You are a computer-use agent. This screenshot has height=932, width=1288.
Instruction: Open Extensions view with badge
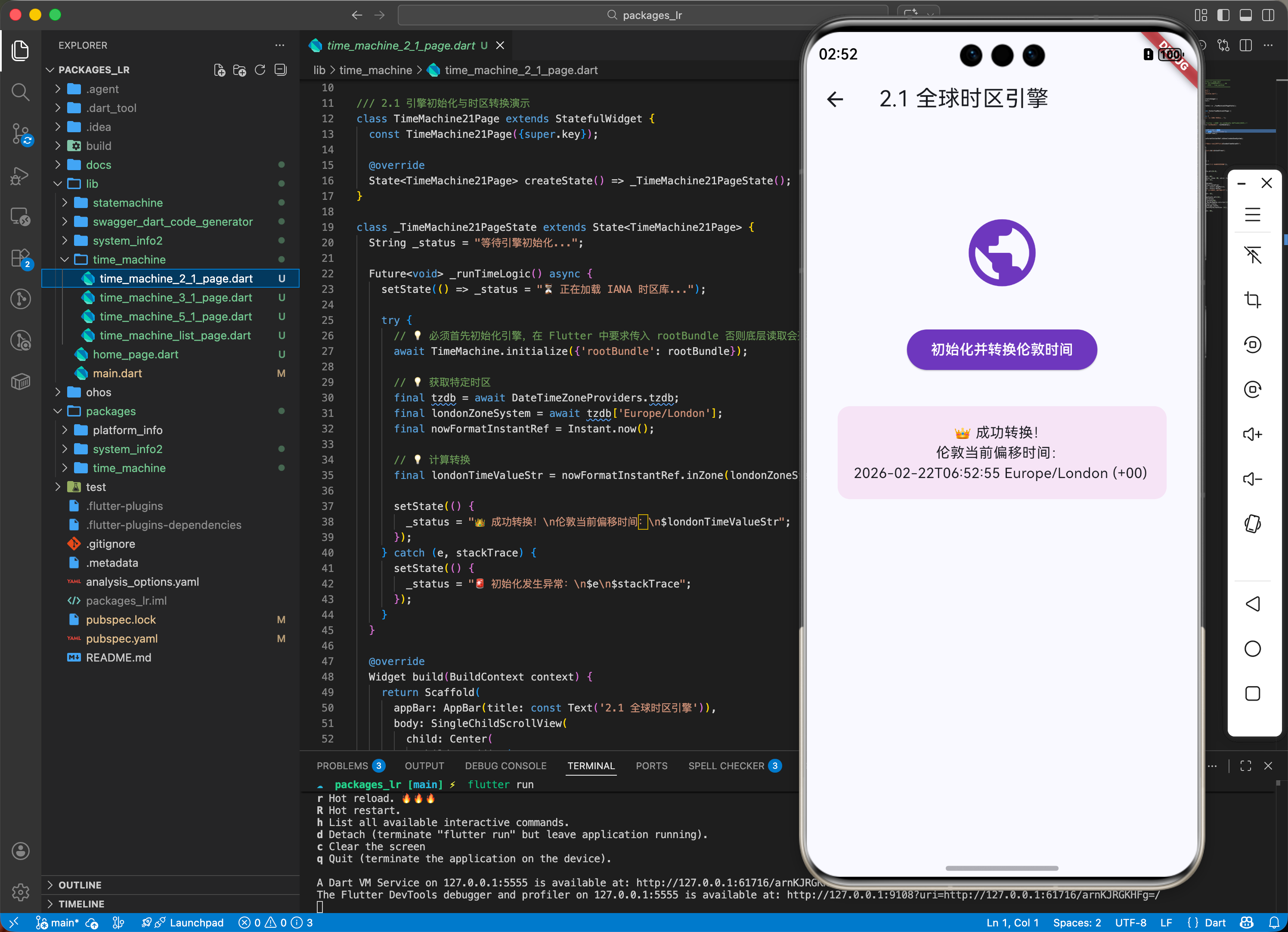pos(20,258)
